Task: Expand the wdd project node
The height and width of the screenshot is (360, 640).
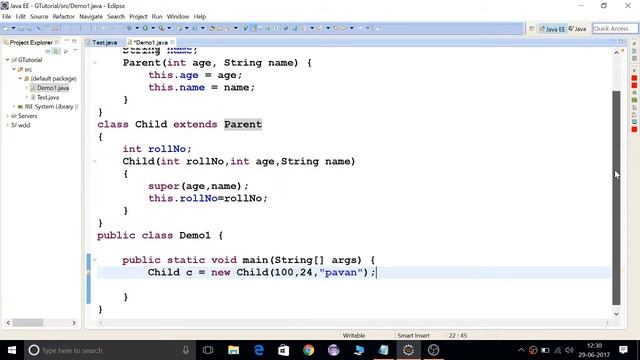Action: click(x=7, y=125)
